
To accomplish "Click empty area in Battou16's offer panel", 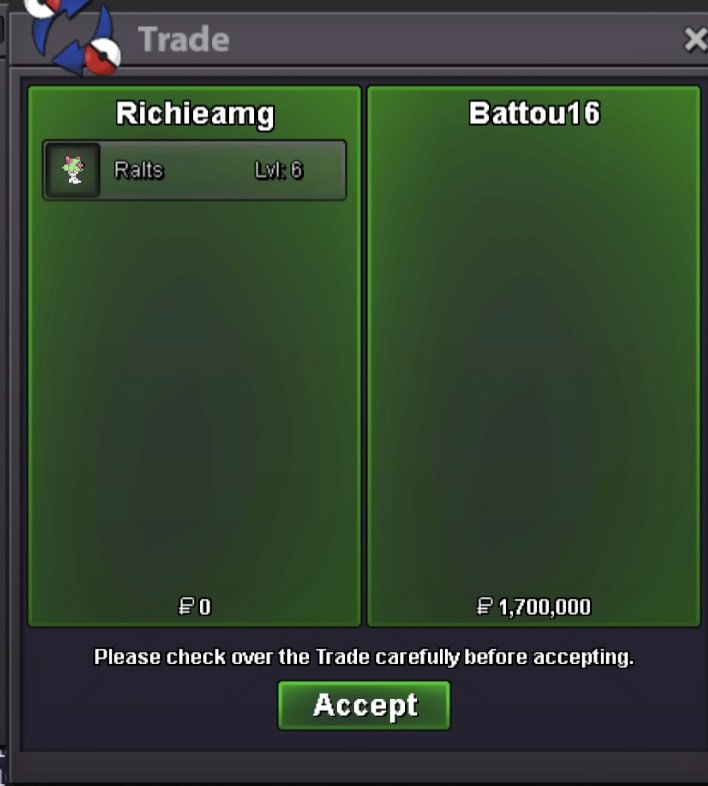I will point(534,361).
